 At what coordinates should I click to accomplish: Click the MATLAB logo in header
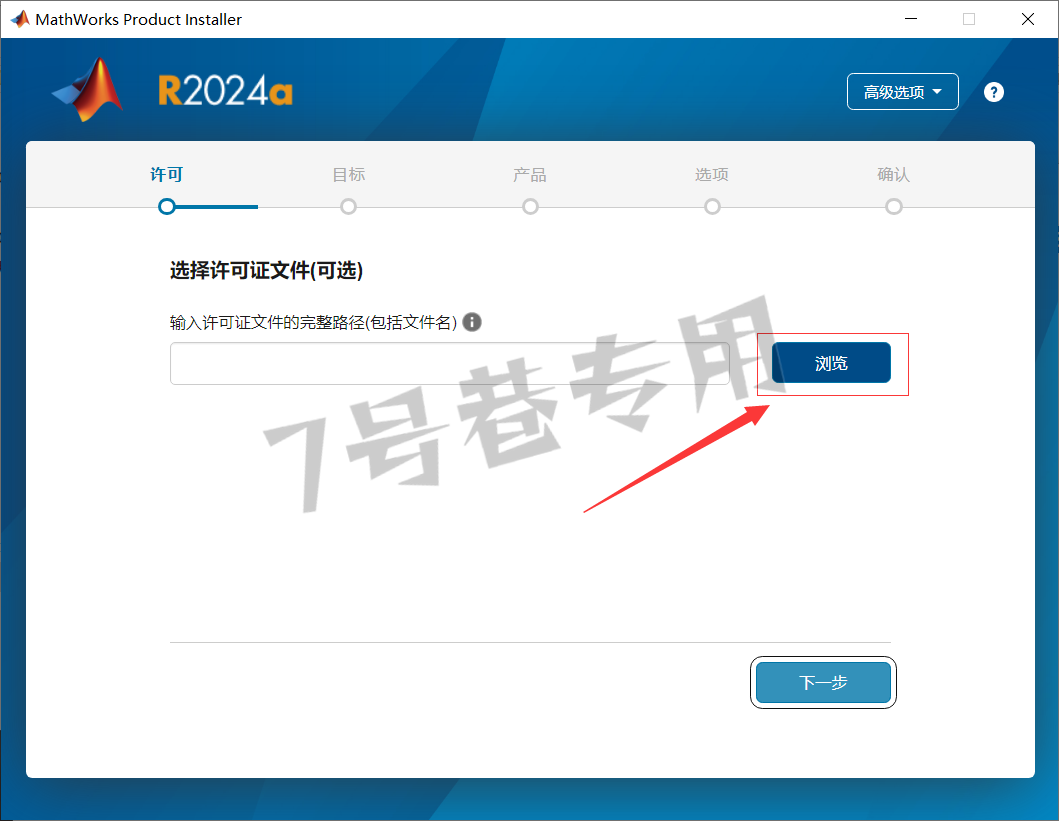point(88,90)
